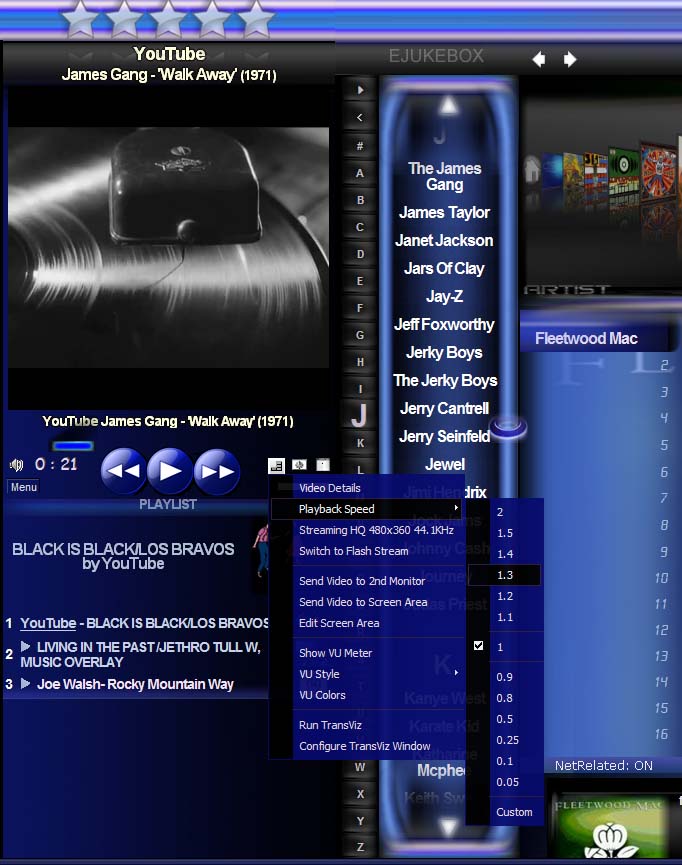682x865 pixels.
Task: Choose Switch to Flash Stream
Action: 368,551
